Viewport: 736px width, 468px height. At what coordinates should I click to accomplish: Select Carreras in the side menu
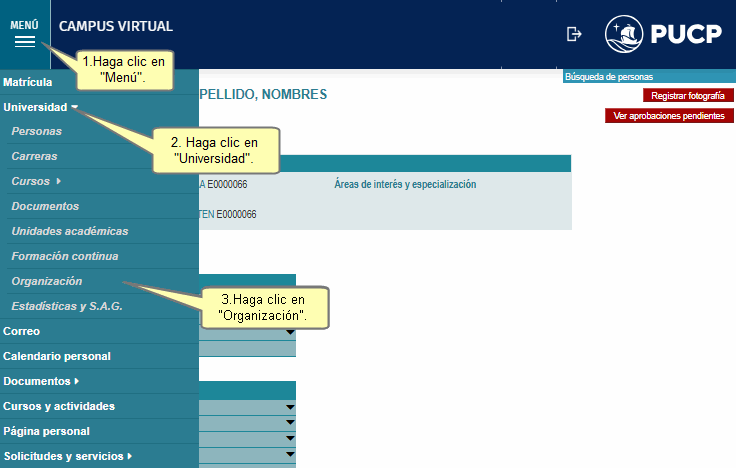tap(34, 156)
